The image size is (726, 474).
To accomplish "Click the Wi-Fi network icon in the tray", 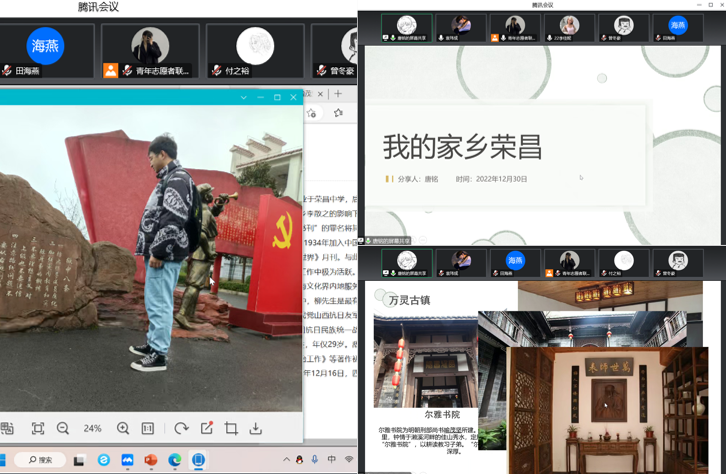I will click(349, 460).
